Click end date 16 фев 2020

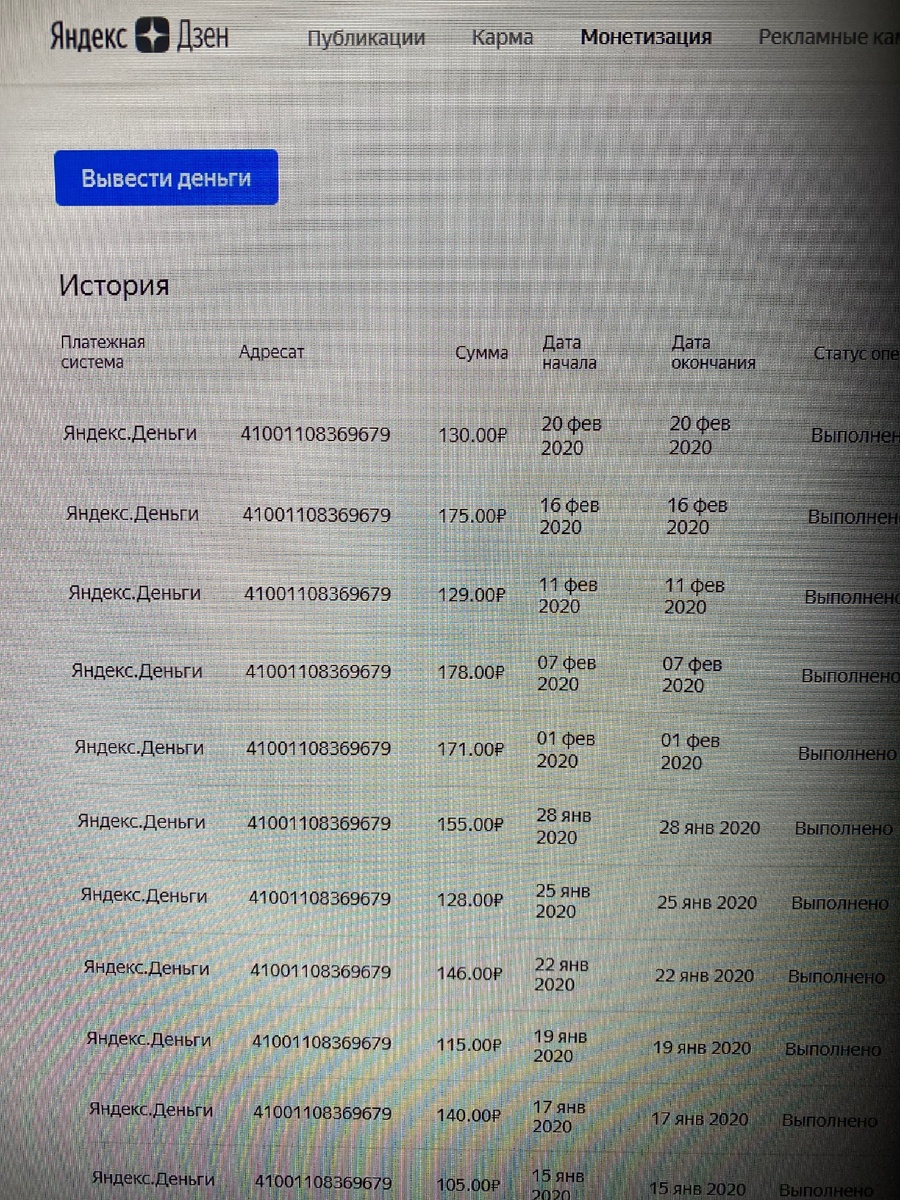pyautogui.click(x=697, y=516)
